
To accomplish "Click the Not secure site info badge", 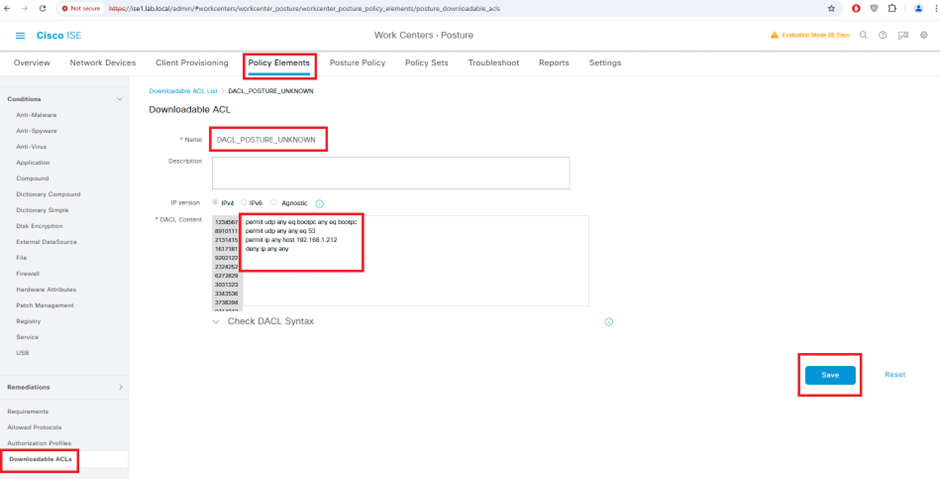I will pyautogui.click(x=81, y=8).
